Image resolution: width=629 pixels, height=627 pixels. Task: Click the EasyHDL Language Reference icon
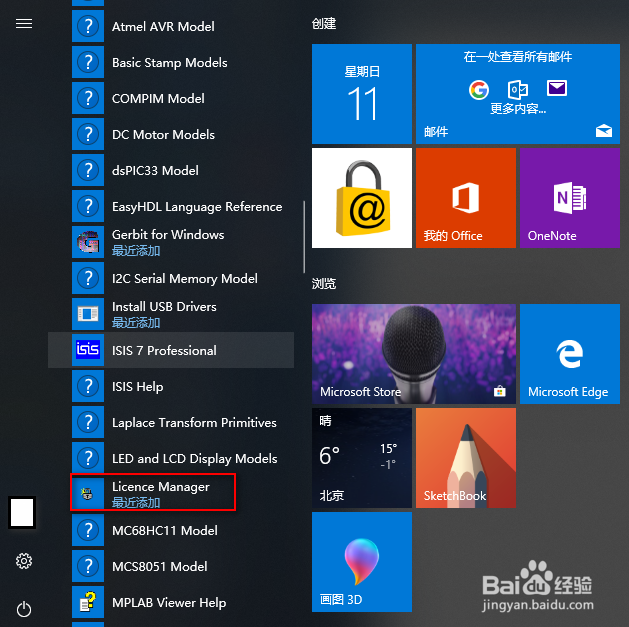click(88, 206)
